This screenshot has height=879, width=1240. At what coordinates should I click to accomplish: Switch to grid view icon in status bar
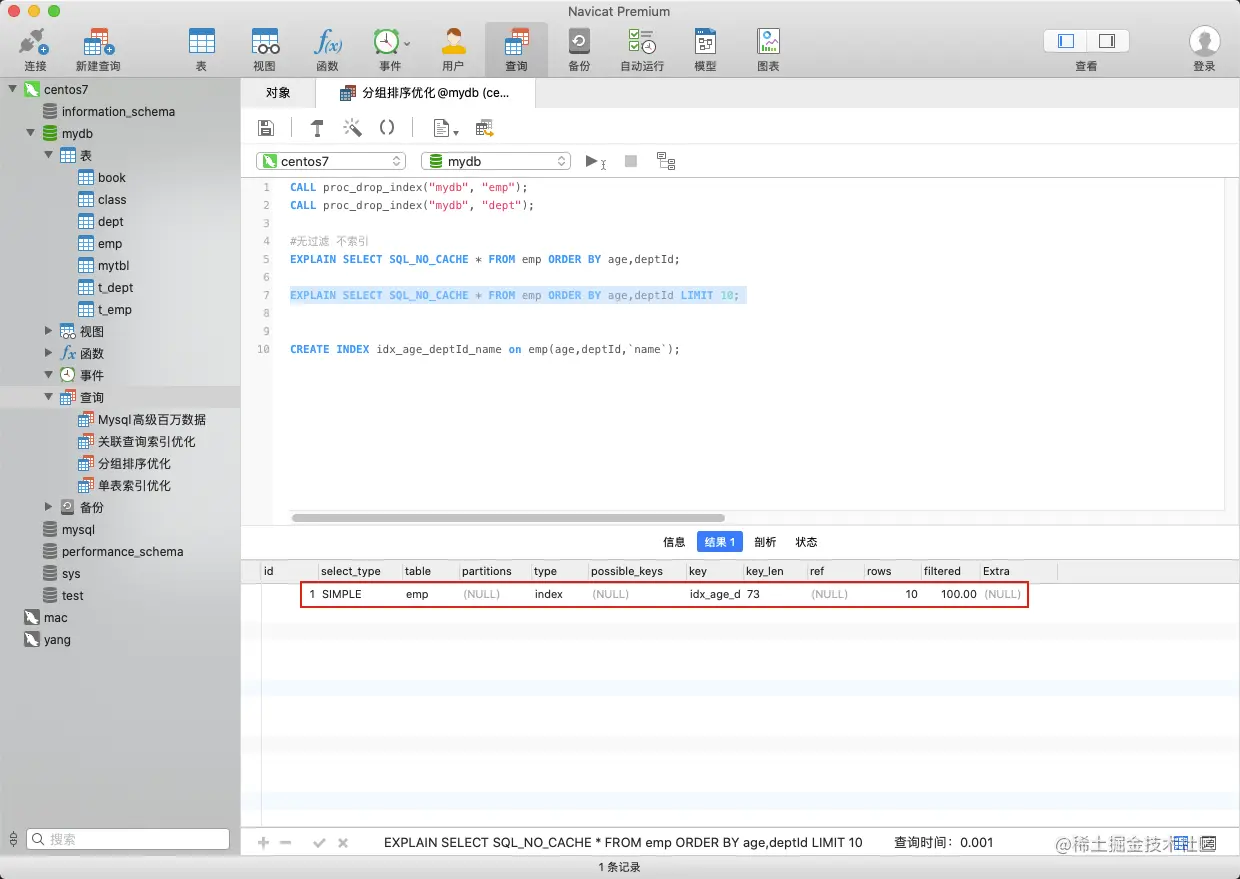(x=1181, y=843)
